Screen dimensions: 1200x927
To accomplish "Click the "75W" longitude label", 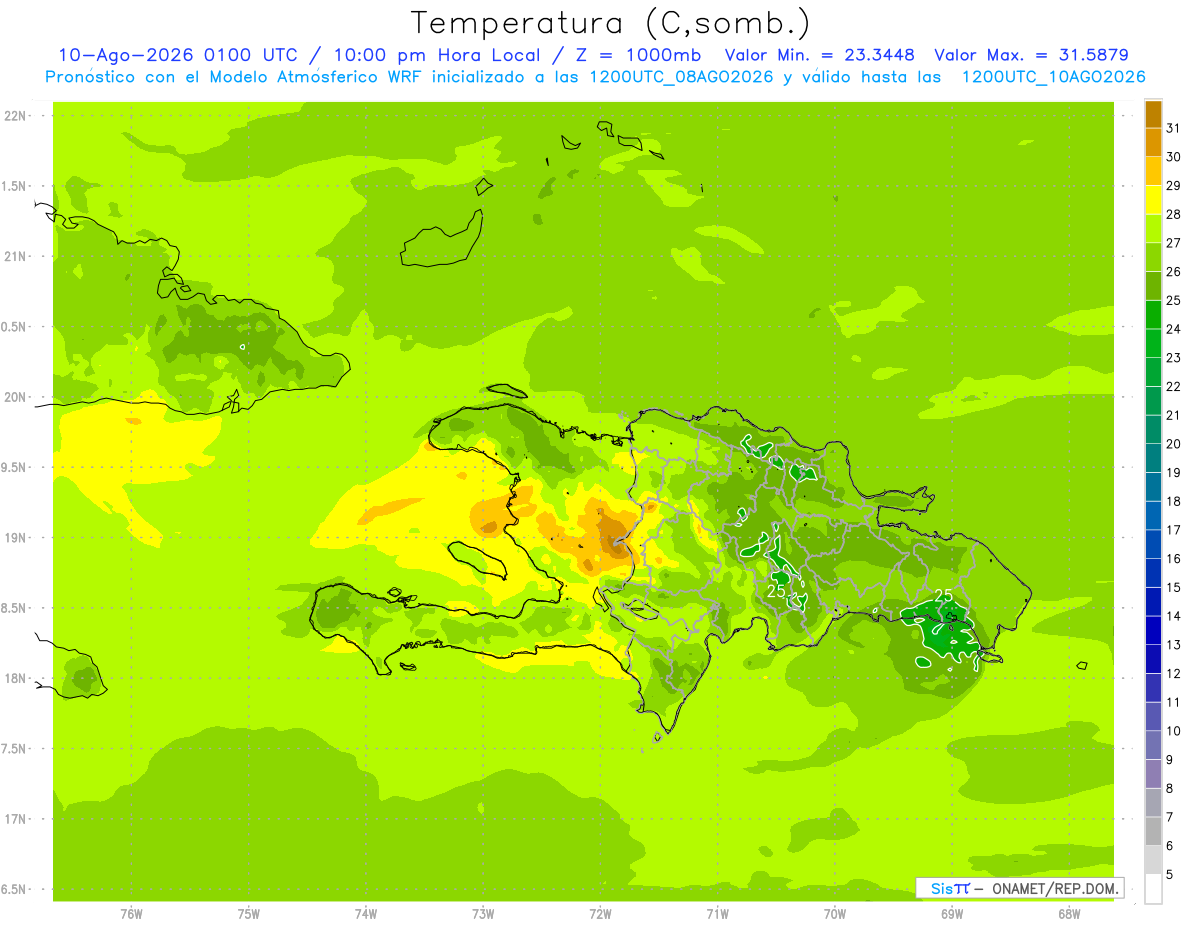I will (249, 915).
